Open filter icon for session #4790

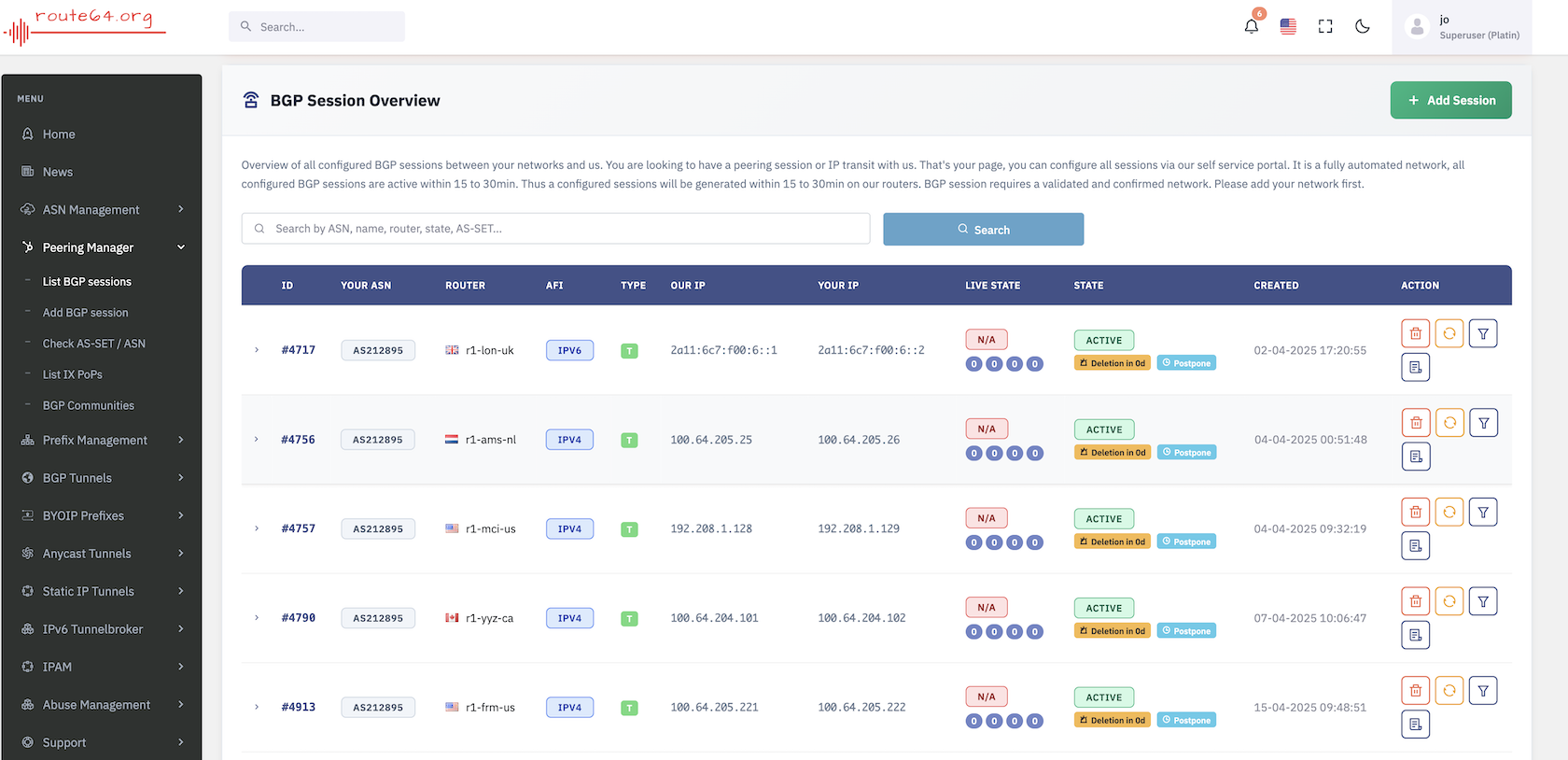[x=1483, y=601]
